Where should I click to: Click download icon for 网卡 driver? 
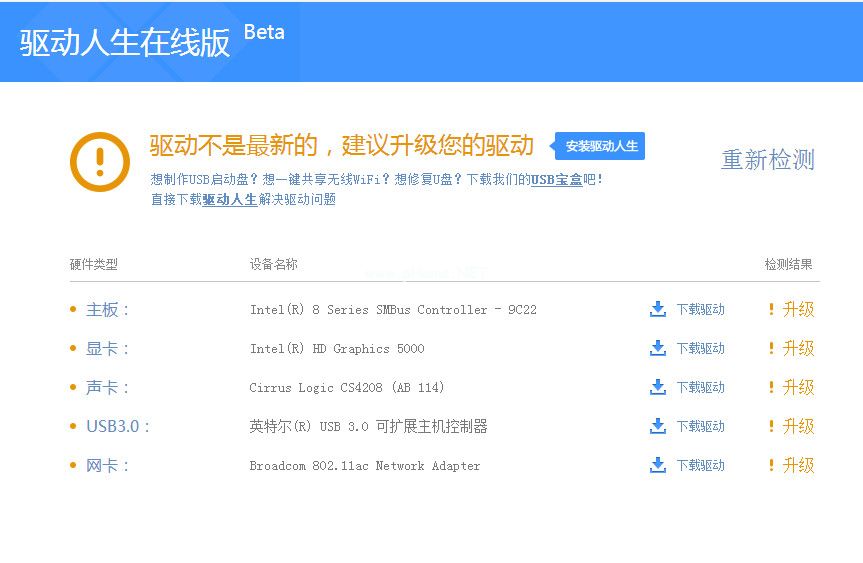pos(657,465)
